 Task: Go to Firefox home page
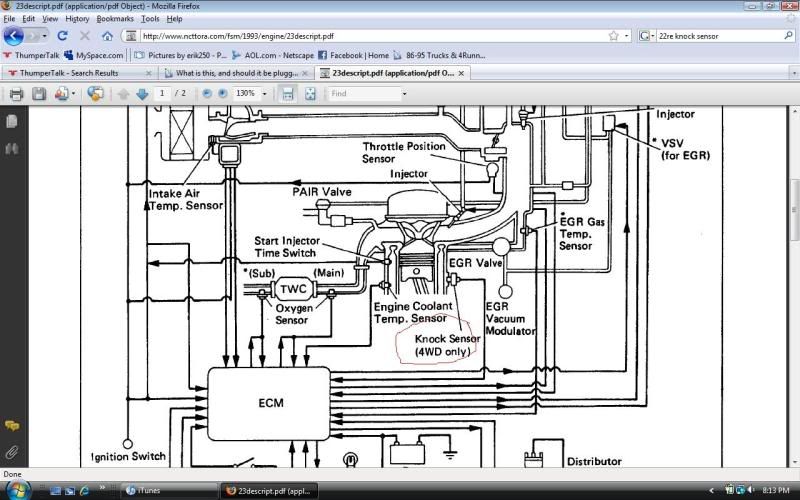pos(107,36)
